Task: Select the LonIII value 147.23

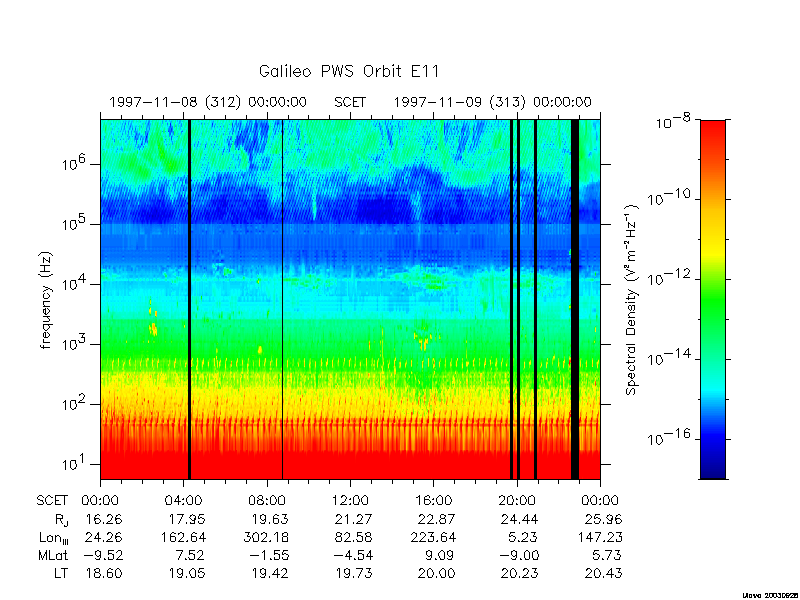Action: pos(600,537)
